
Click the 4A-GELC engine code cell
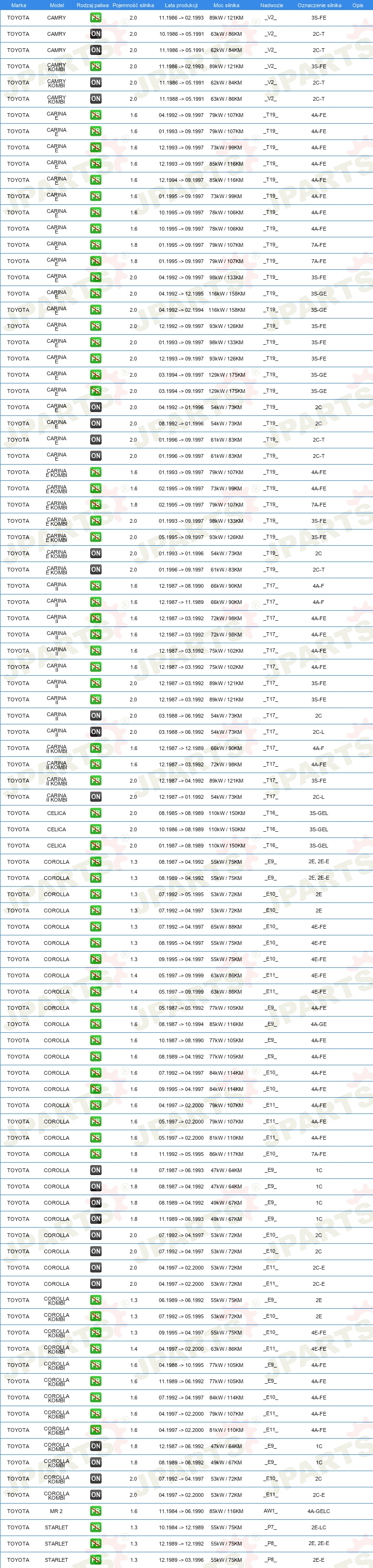click(319, 1511)
